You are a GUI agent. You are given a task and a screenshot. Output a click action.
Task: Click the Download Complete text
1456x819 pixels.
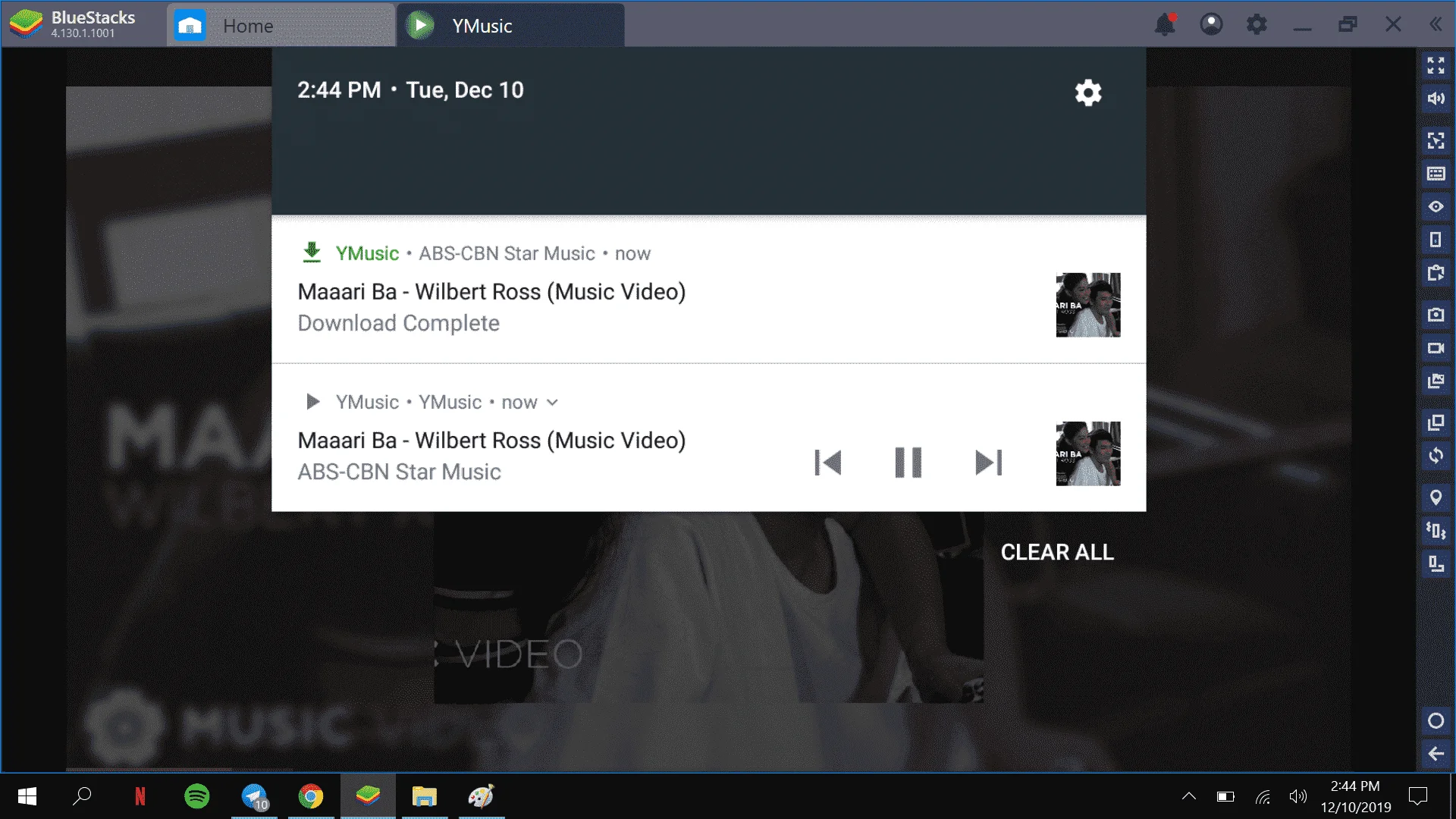[x=399, y=323]
